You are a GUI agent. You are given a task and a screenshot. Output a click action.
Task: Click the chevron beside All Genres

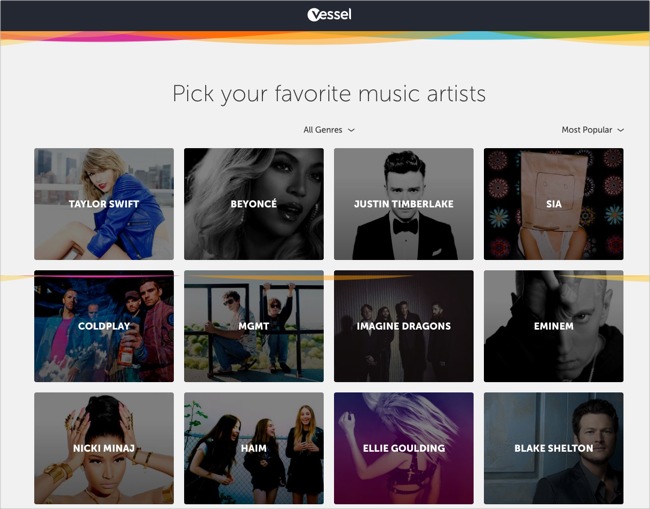(351, 130)
